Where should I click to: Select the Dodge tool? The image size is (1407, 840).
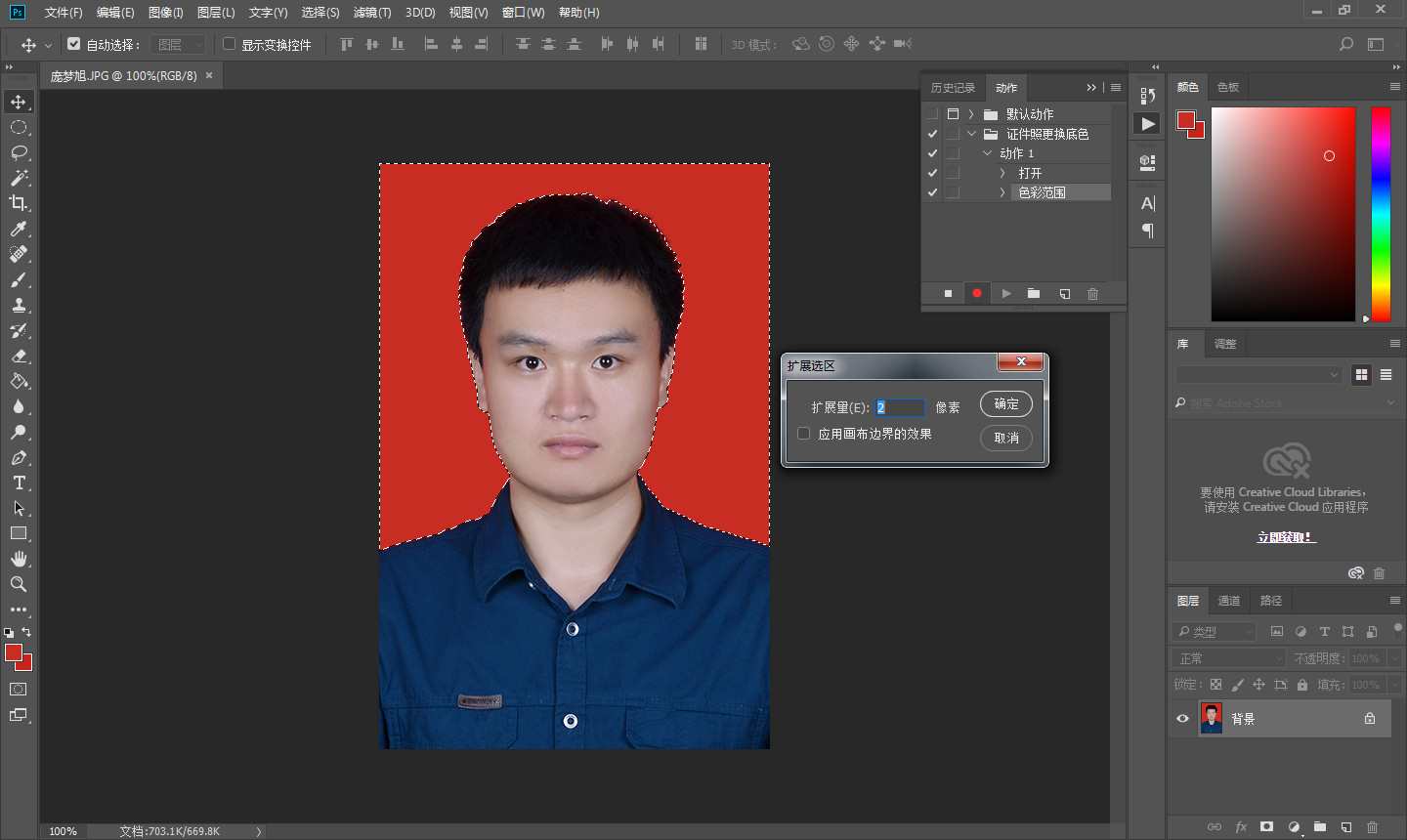[19, 432]
